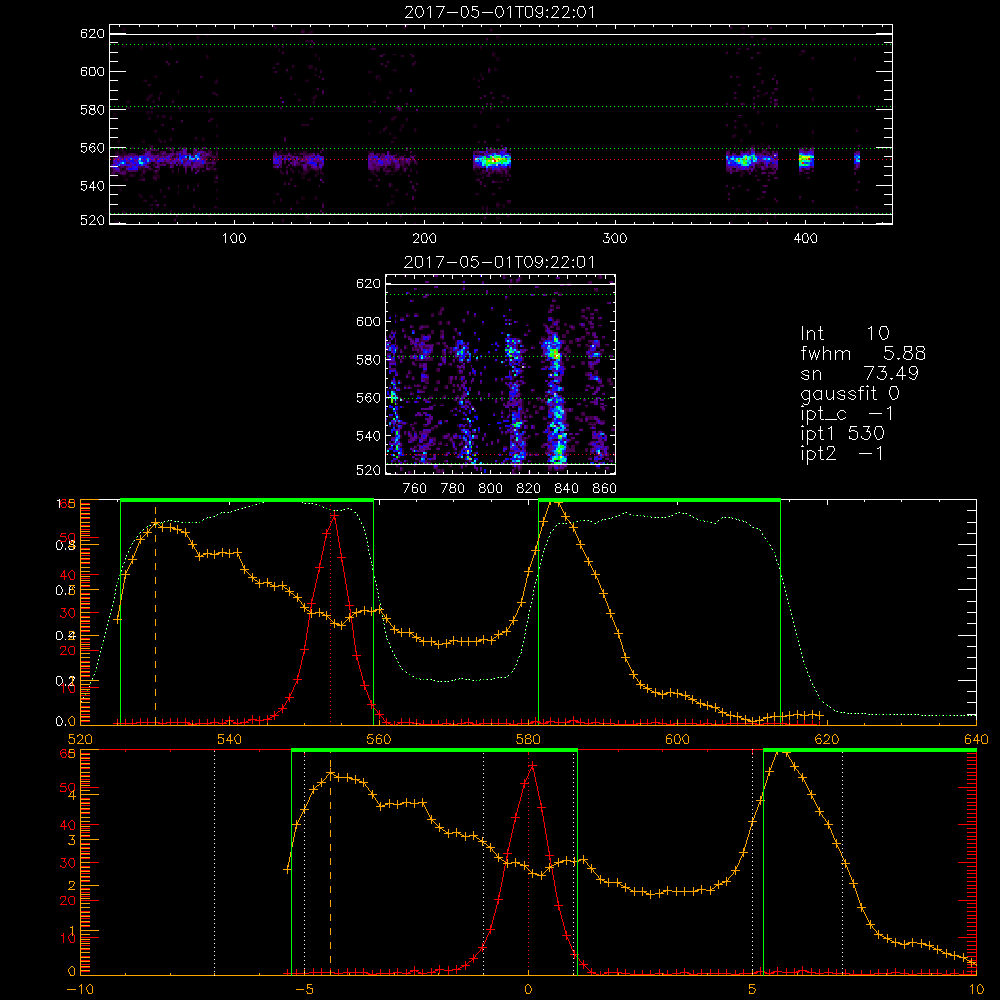Image resolution: width=1000 pixels, height=1000 pixels.
Task: Click the '-5' x-axis label of the bottom plot
Action: [x=304, y=989]
